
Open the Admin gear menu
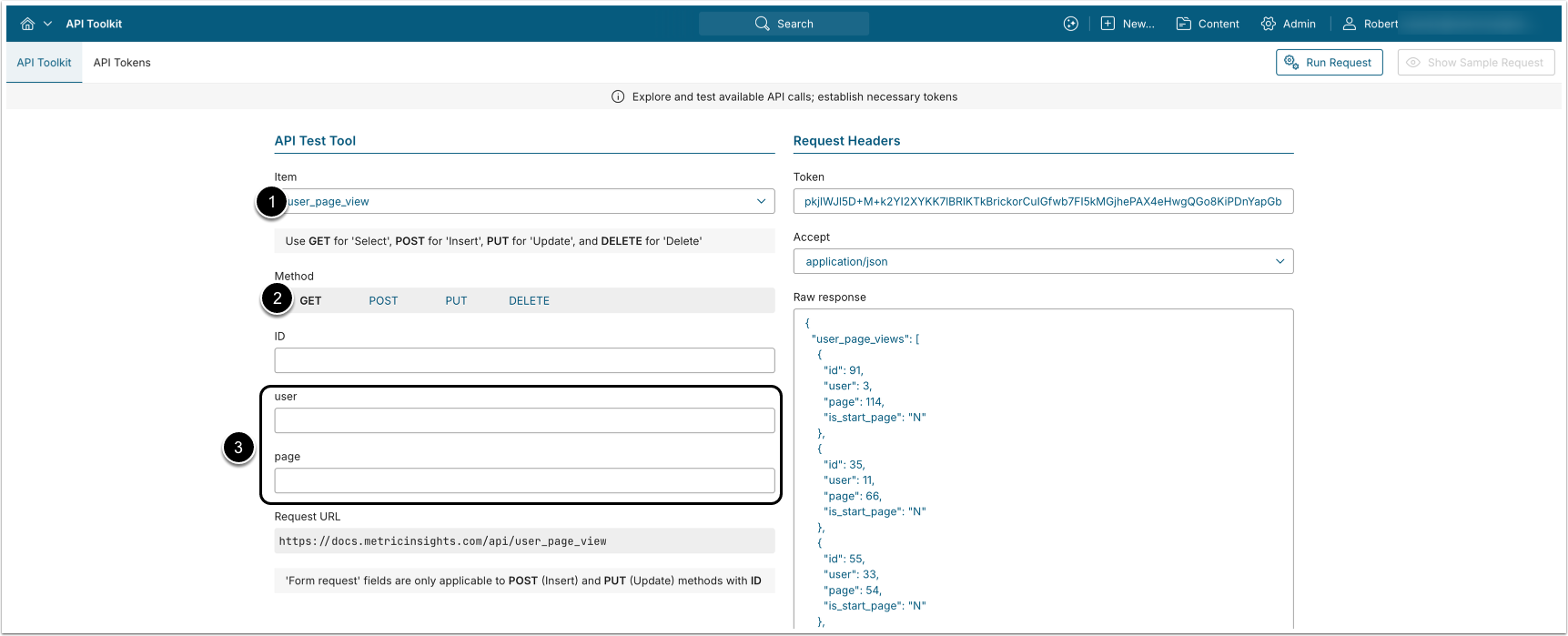coord(1289,24)
